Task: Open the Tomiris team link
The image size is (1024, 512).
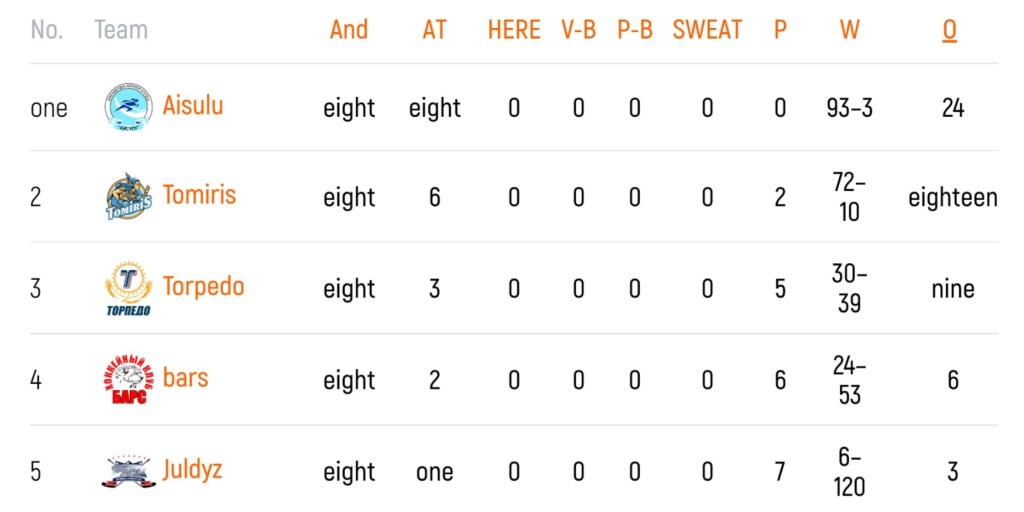Action: (x=199, y=195)
